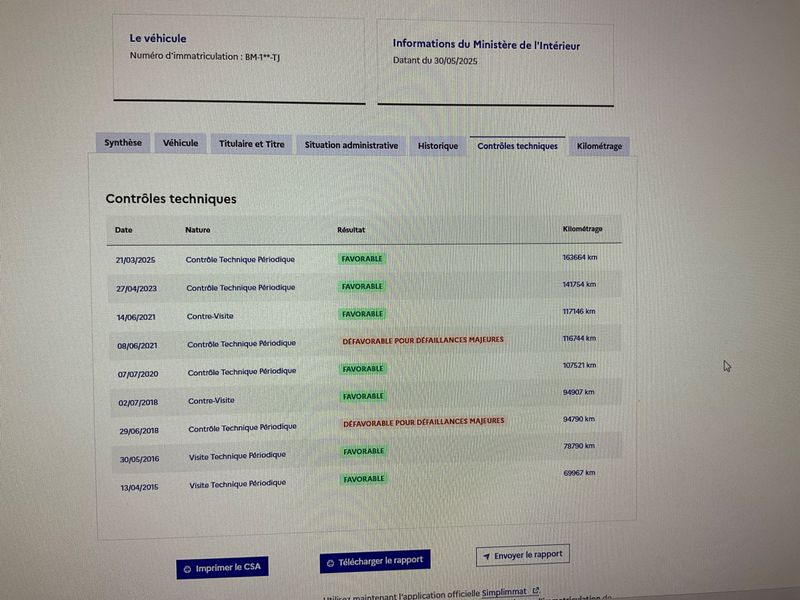Screen dimensions: 800x600
Task: Click the 163664 km mileage value
Action: pos(580,258)
